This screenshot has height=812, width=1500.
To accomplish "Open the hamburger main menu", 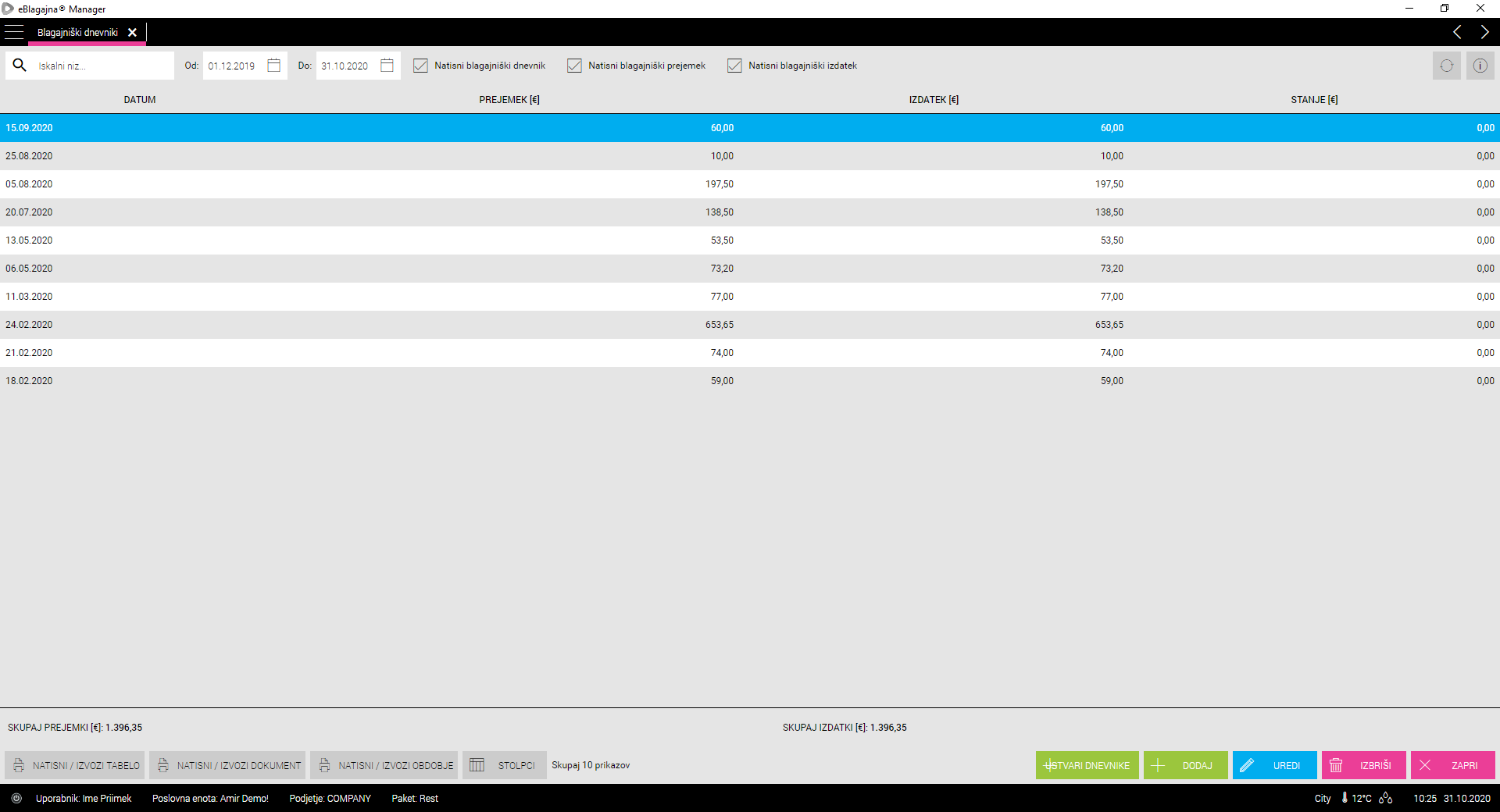I will (14, 32).
